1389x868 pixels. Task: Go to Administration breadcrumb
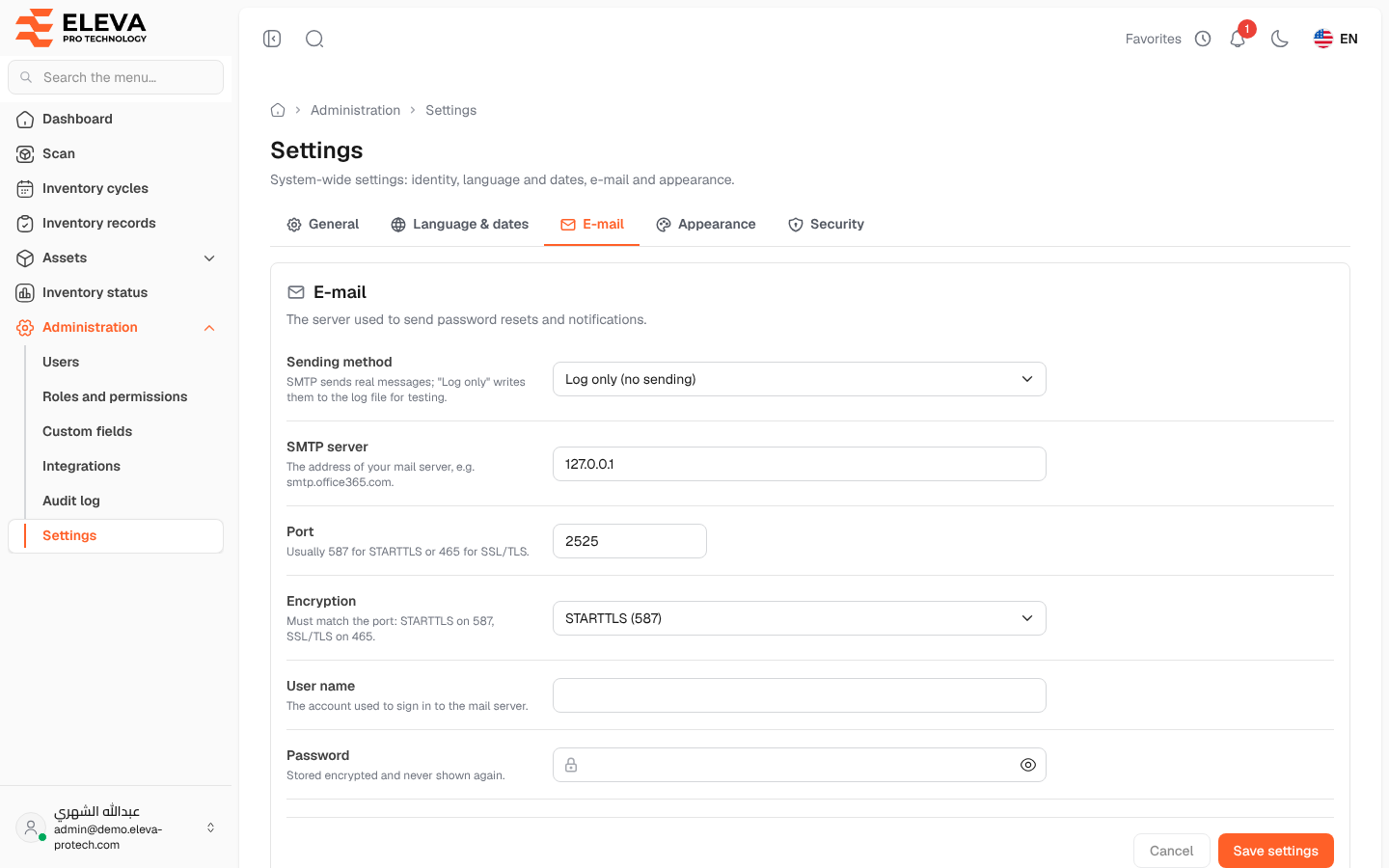coord(355,110)
